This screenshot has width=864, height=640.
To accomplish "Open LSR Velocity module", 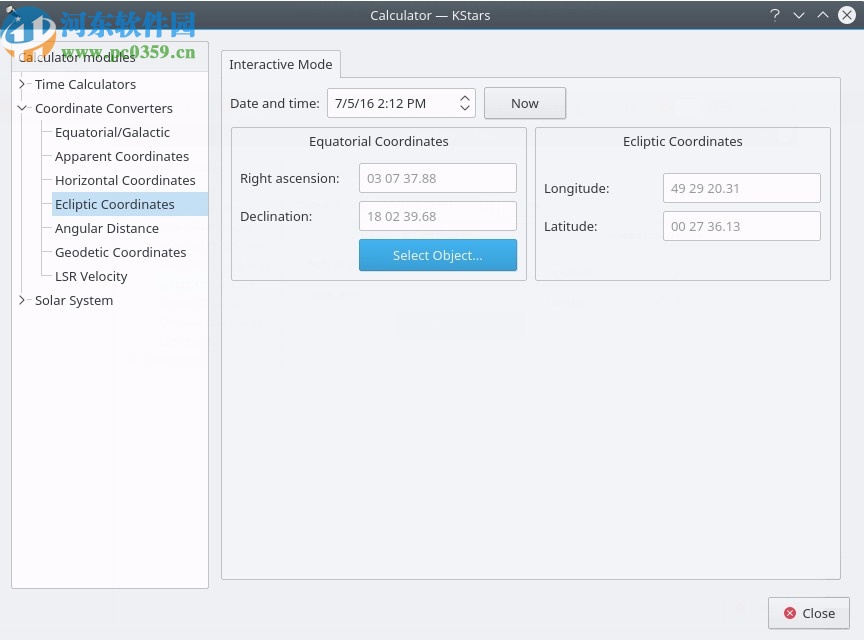I will click(x=91, y=276).
